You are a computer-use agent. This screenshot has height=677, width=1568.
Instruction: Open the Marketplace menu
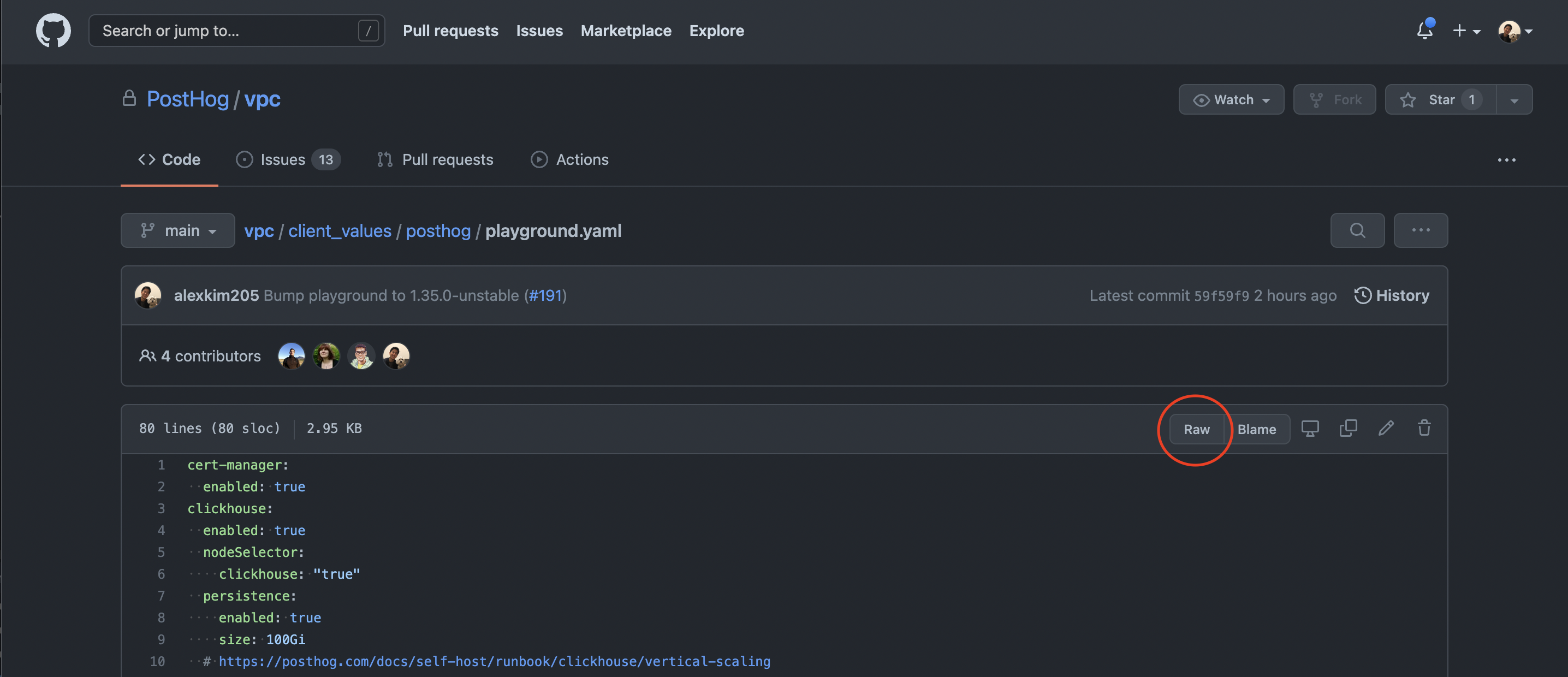tap(626, 31)
